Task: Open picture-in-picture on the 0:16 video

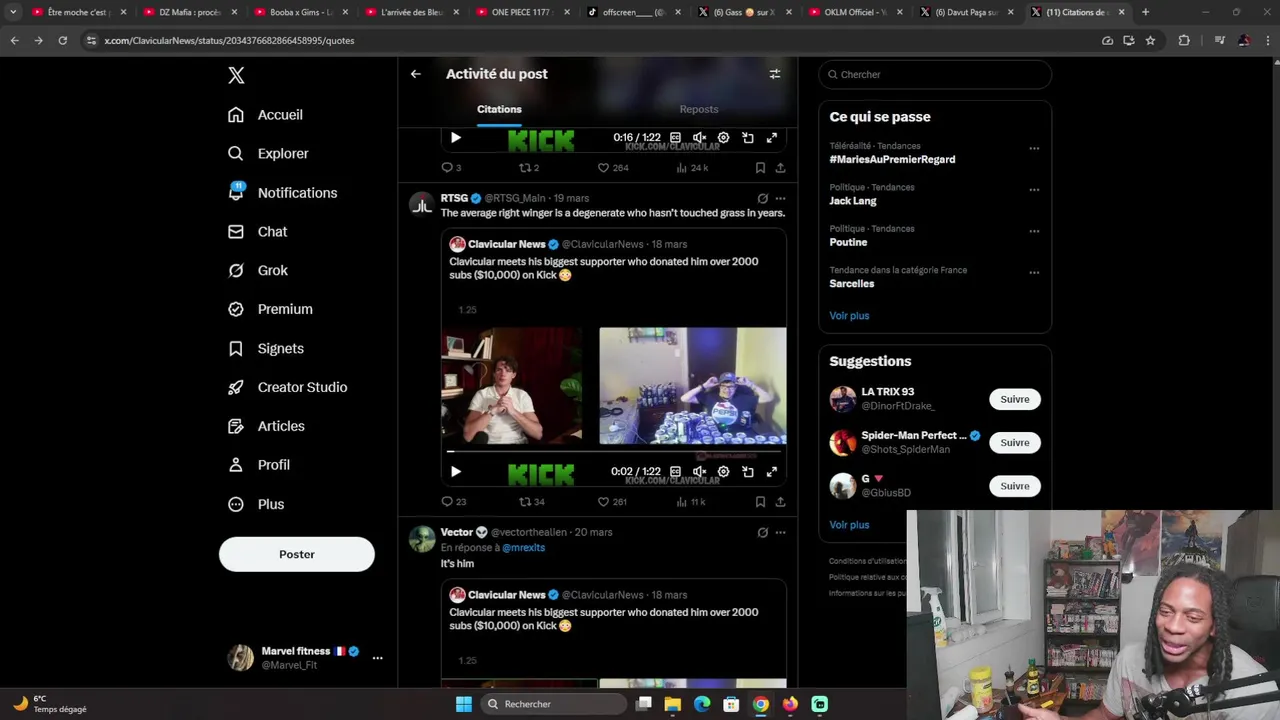Action: [x=747, y=138]
